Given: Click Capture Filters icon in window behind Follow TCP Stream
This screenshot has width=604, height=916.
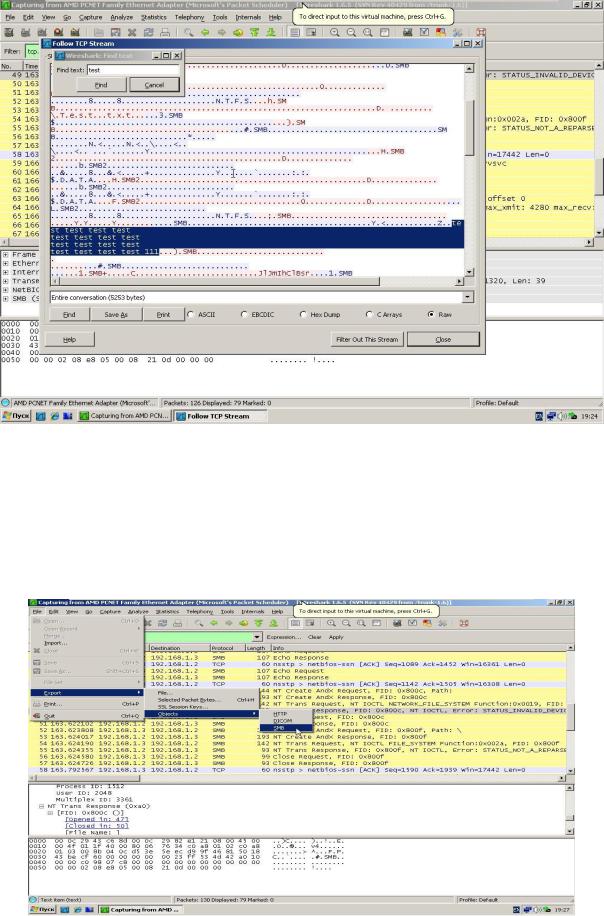Looking at the screenshot, I should coord(408,32).
